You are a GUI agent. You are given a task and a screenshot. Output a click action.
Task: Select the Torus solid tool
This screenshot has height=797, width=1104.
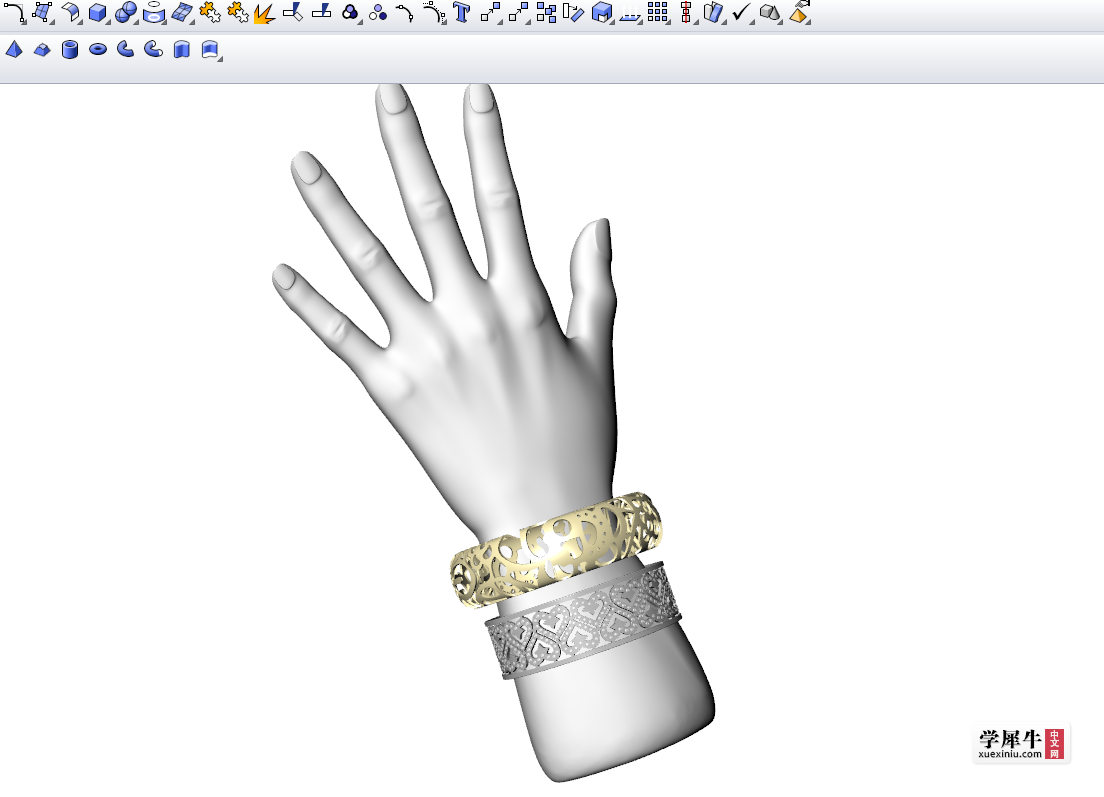pyautogui.click(x=98, y=48)
